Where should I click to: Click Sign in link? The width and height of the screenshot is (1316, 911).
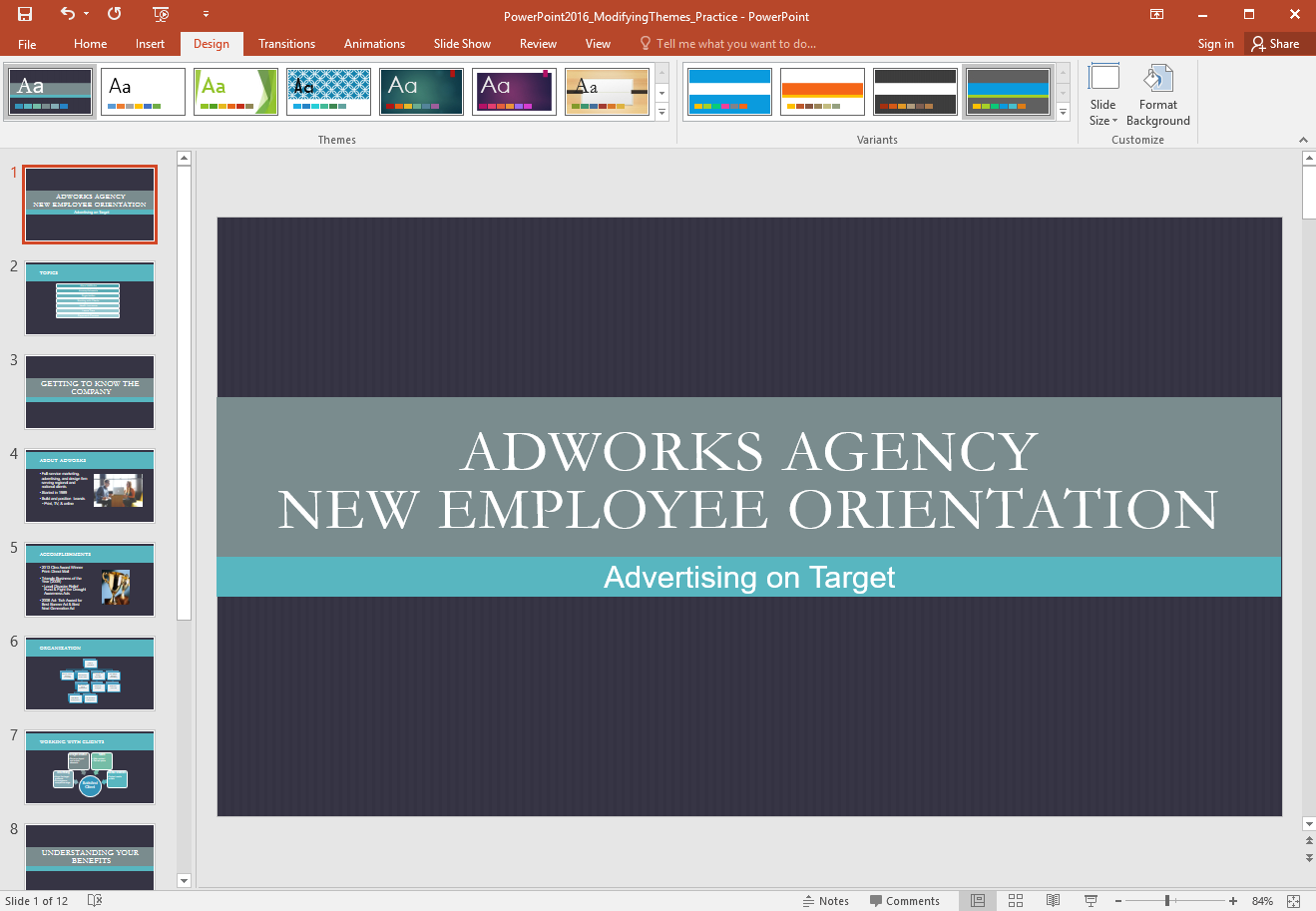pos(1215,44)
